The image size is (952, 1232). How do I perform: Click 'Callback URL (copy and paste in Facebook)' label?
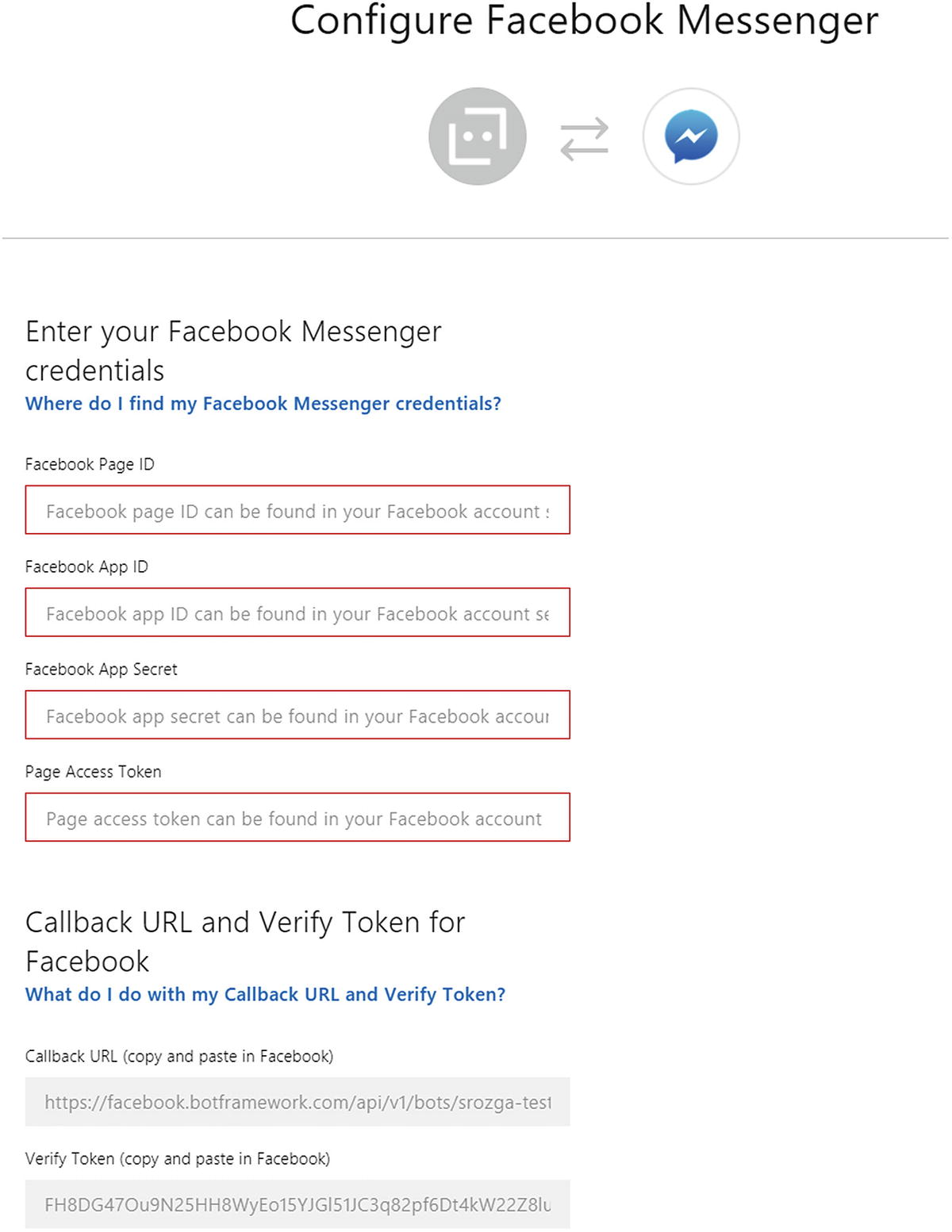coord(179,1057)
